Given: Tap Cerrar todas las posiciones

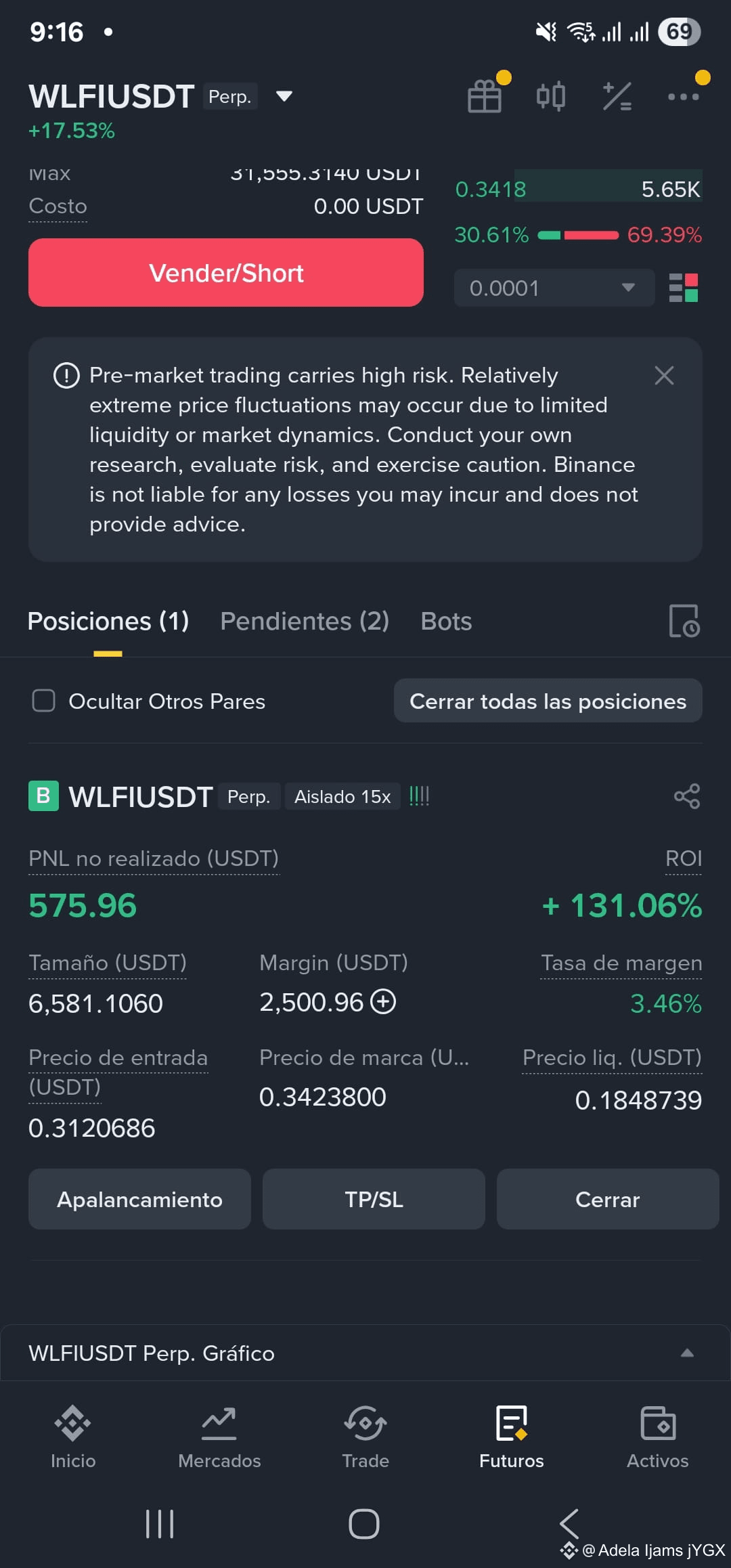Looking at the screenshot, I should (548, 701).
